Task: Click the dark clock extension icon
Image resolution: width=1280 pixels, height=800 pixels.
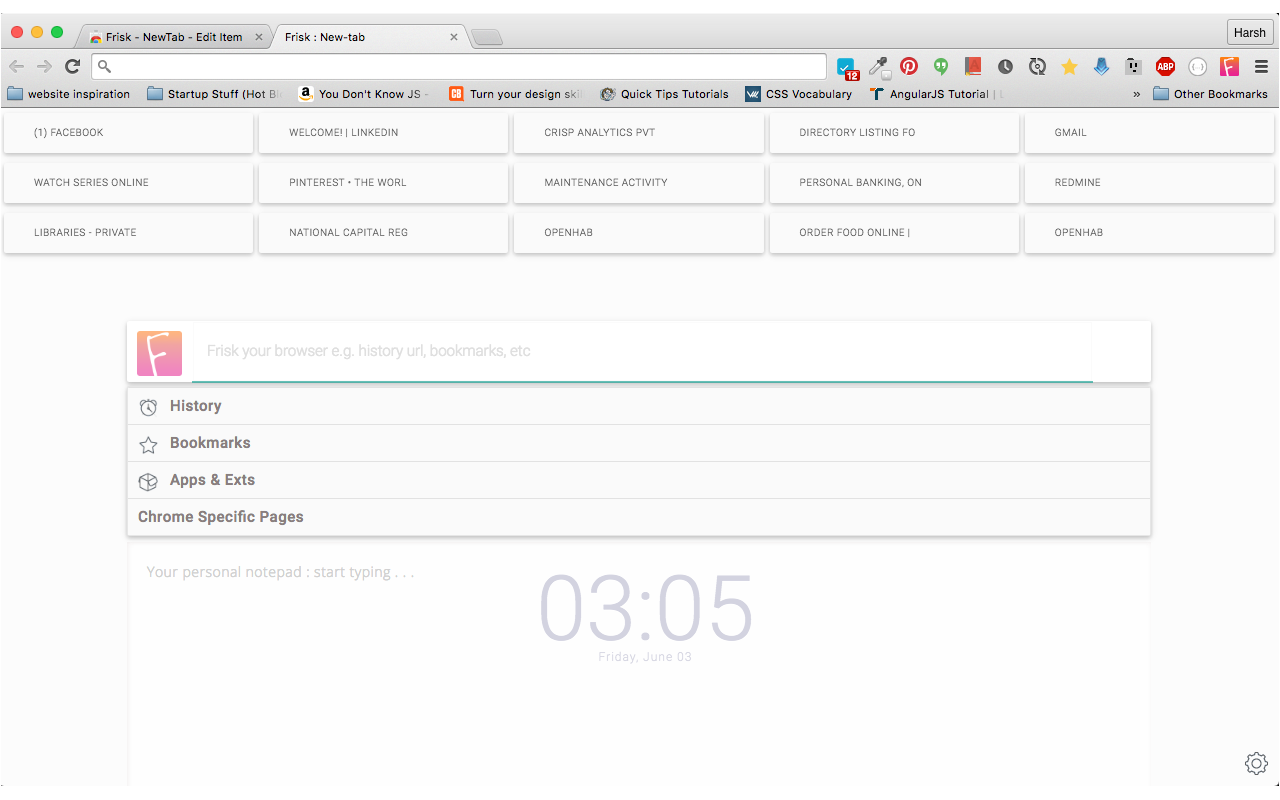Action: [x=1005, y=66]
